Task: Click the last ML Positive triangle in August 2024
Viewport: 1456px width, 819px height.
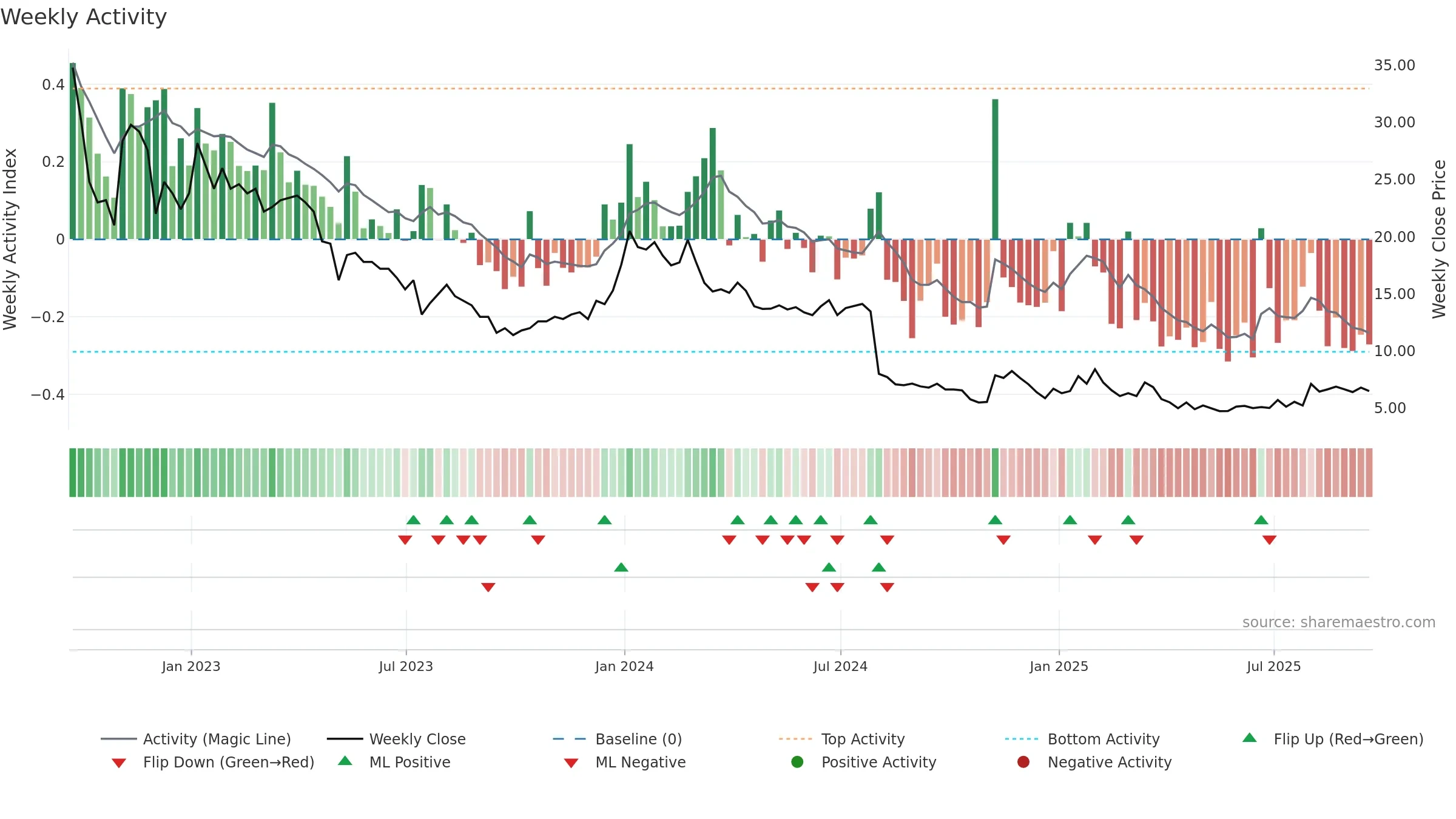Action: (x=879, y=567)
